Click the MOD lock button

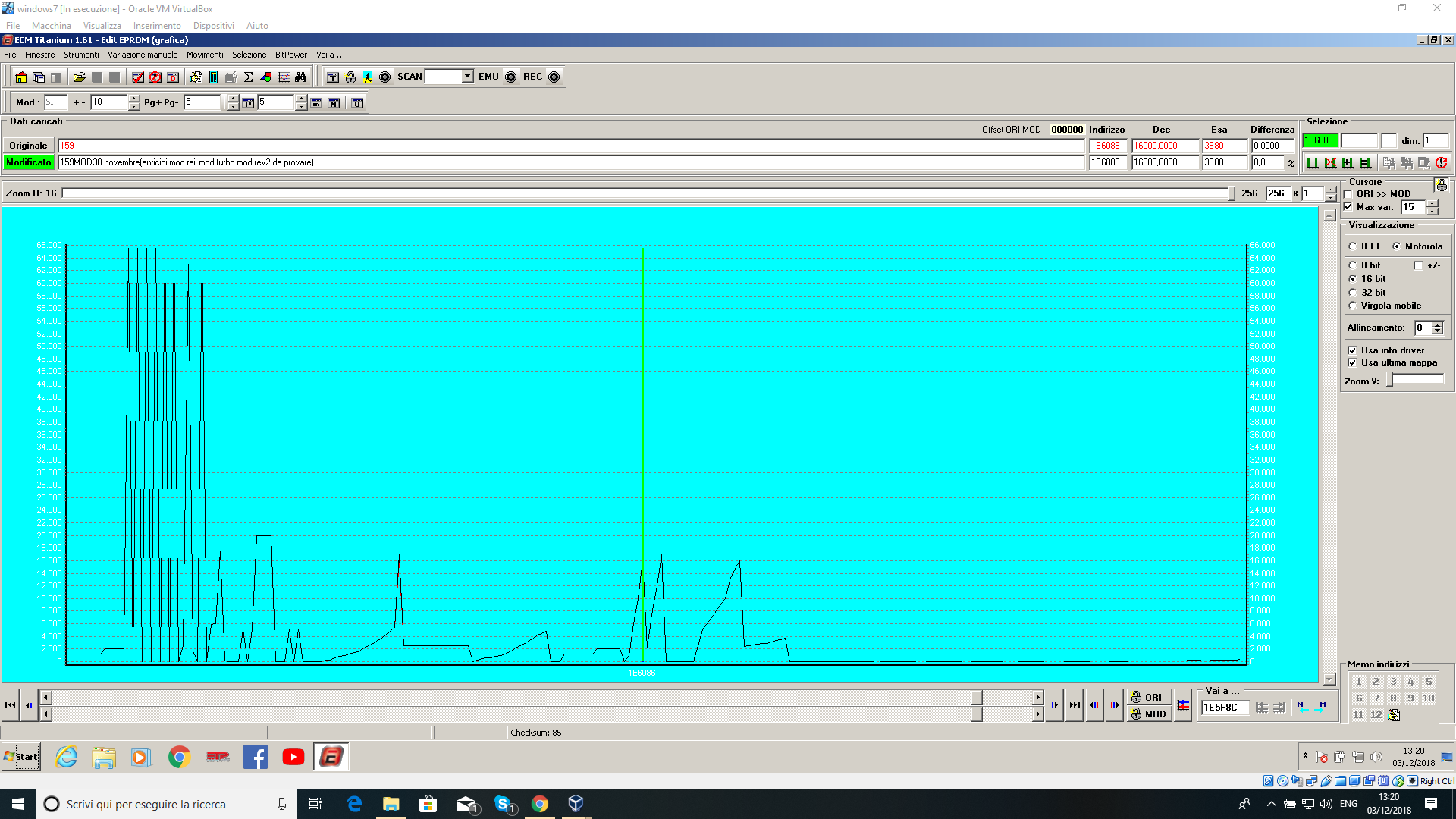1148,714
